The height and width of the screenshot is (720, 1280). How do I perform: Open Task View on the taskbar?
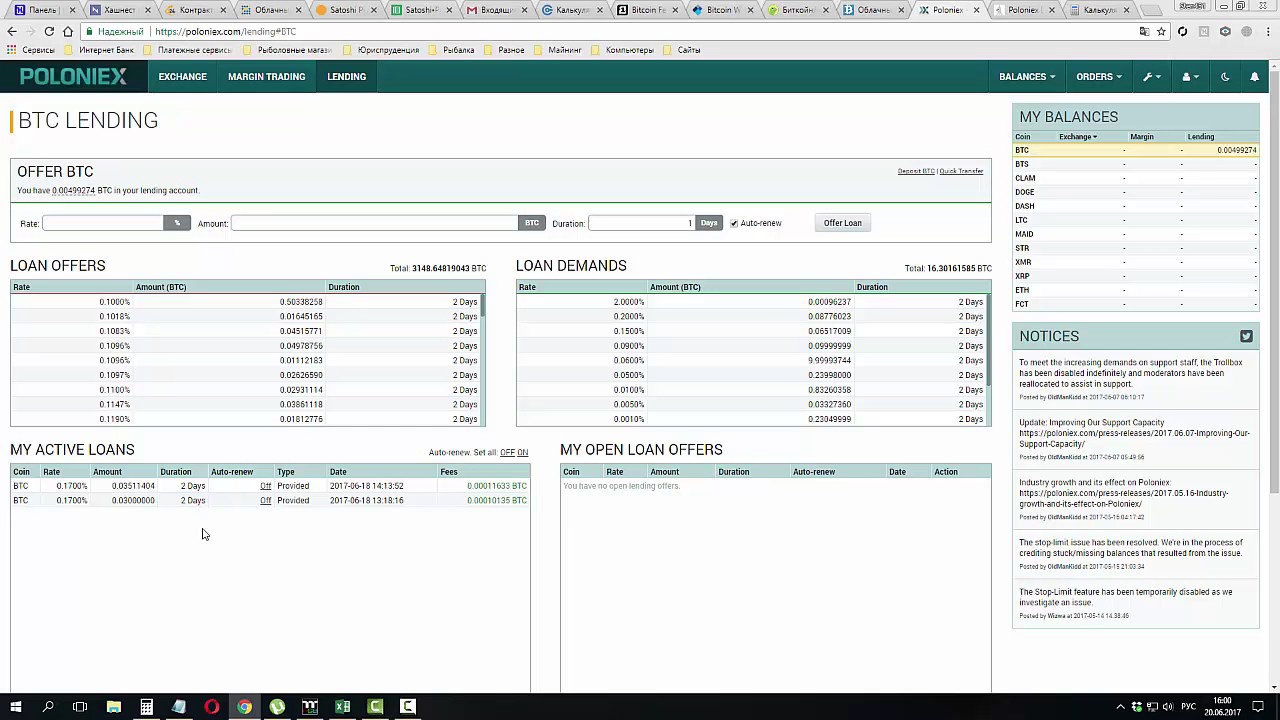point(80,707)
